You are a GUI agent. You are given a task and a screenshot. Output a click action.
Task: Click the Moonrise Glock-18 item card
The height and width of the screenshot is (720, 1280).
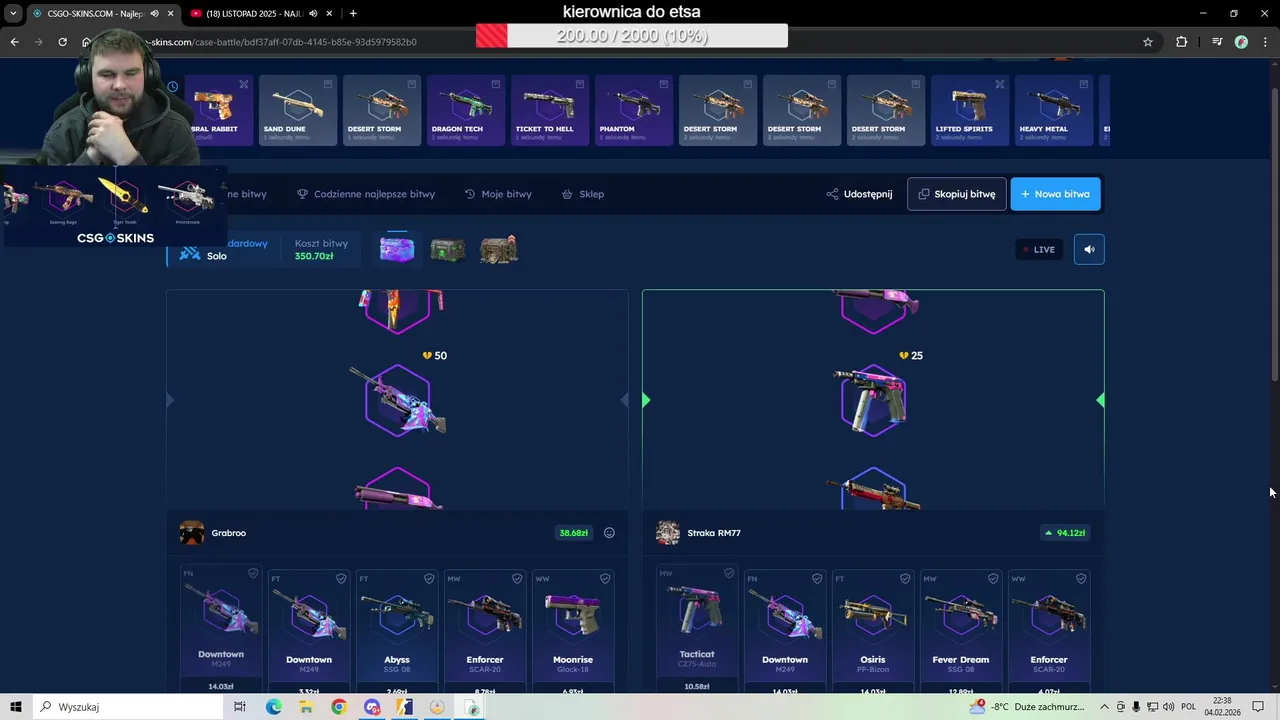(x=573, y=632)
